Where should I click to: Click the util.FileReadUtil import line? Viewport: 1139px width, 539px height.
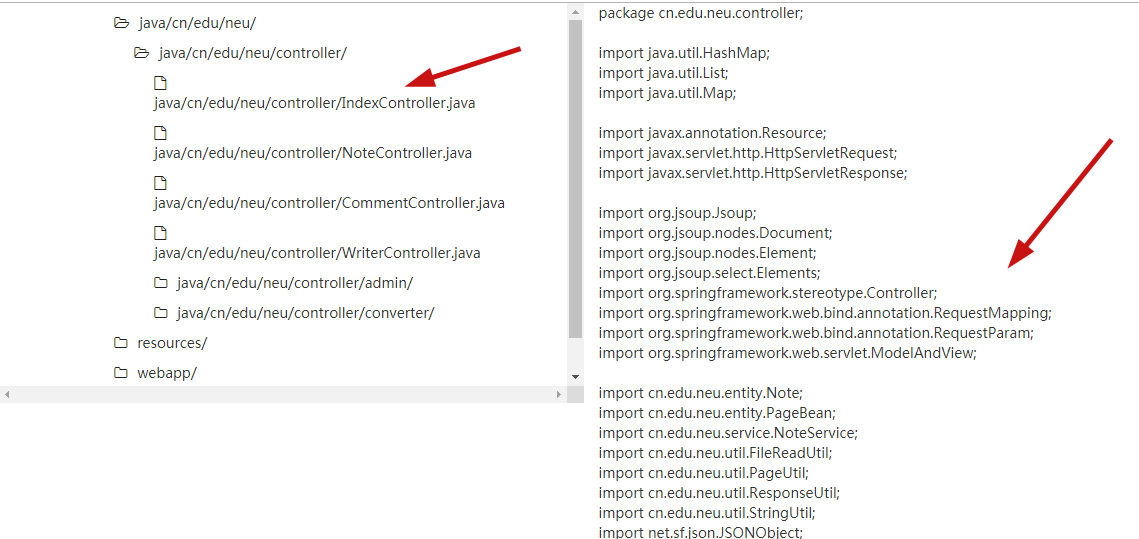[715, 453]
